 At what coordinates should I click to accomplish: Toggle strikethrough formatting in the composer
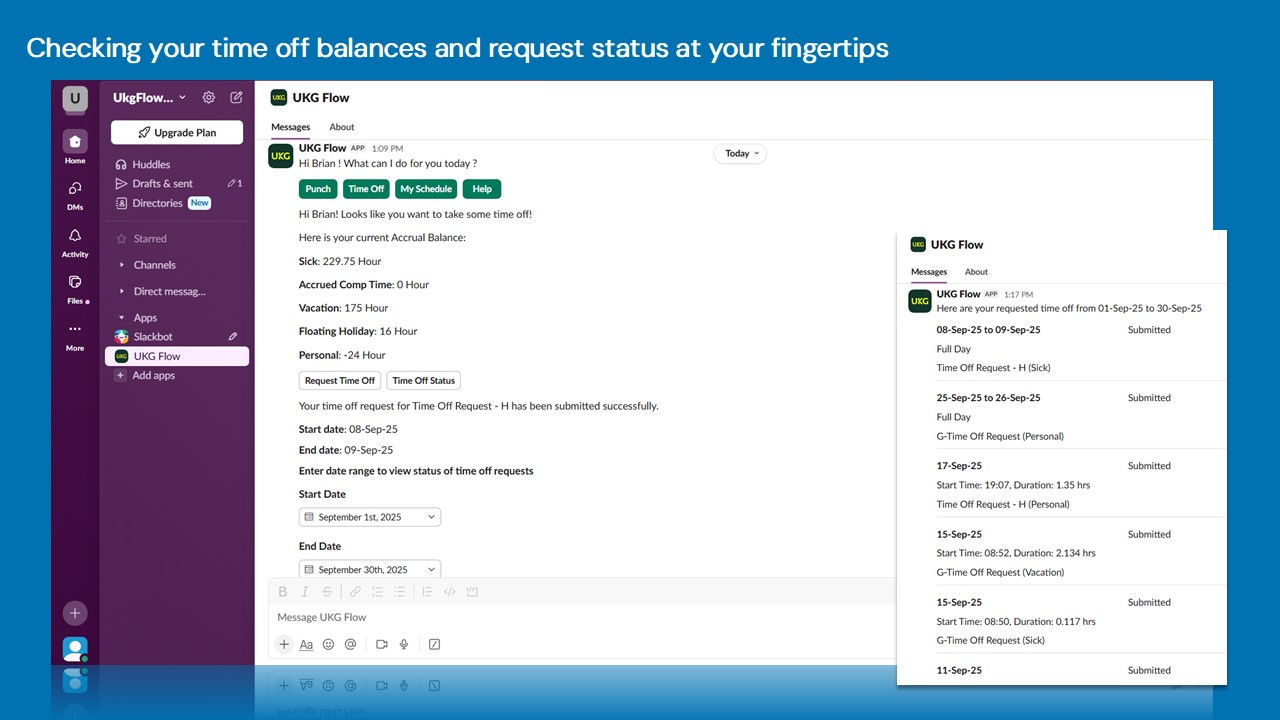pos(327,591)
